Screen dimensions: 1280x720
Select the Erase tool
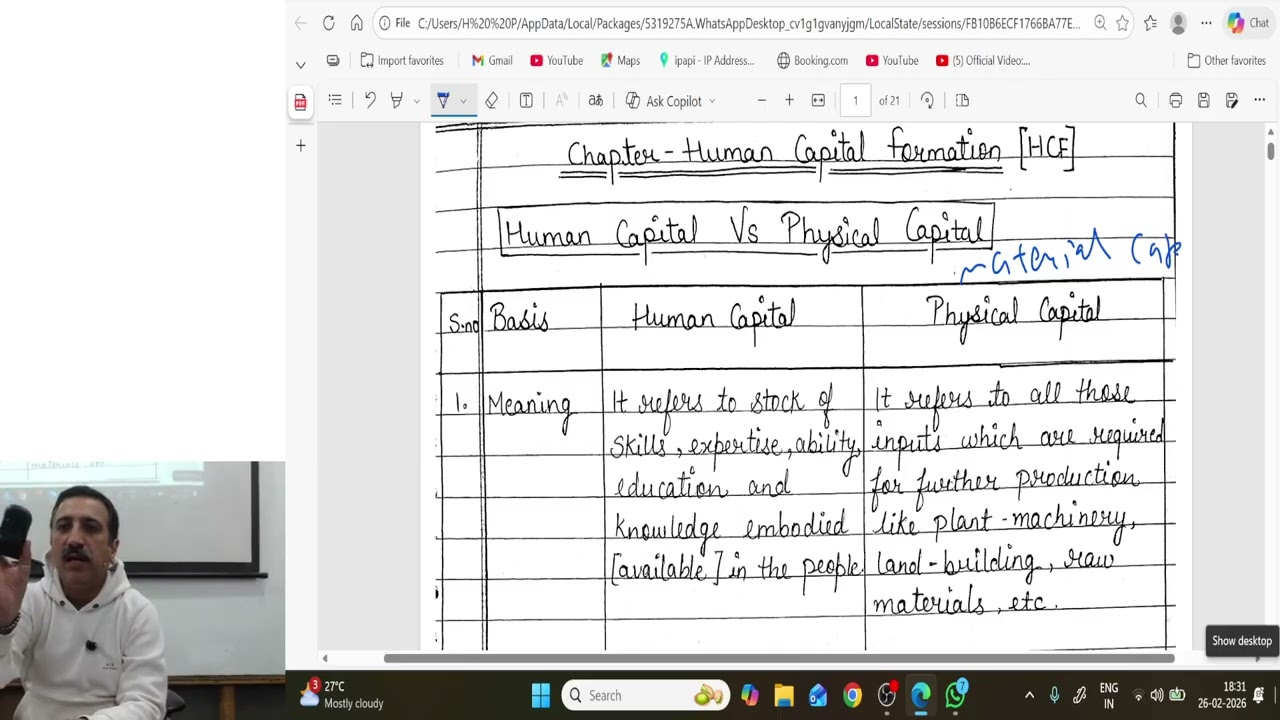tap(491, 100)
